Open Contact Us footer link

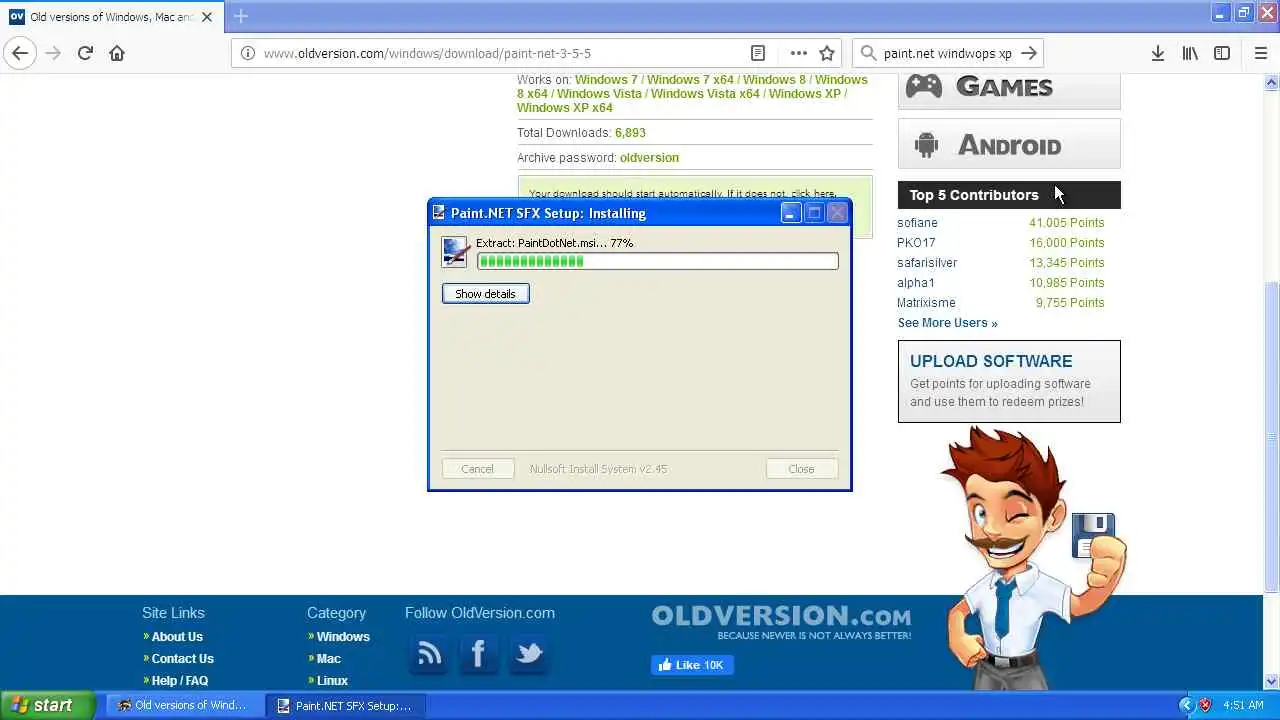(x=182, y=659)
